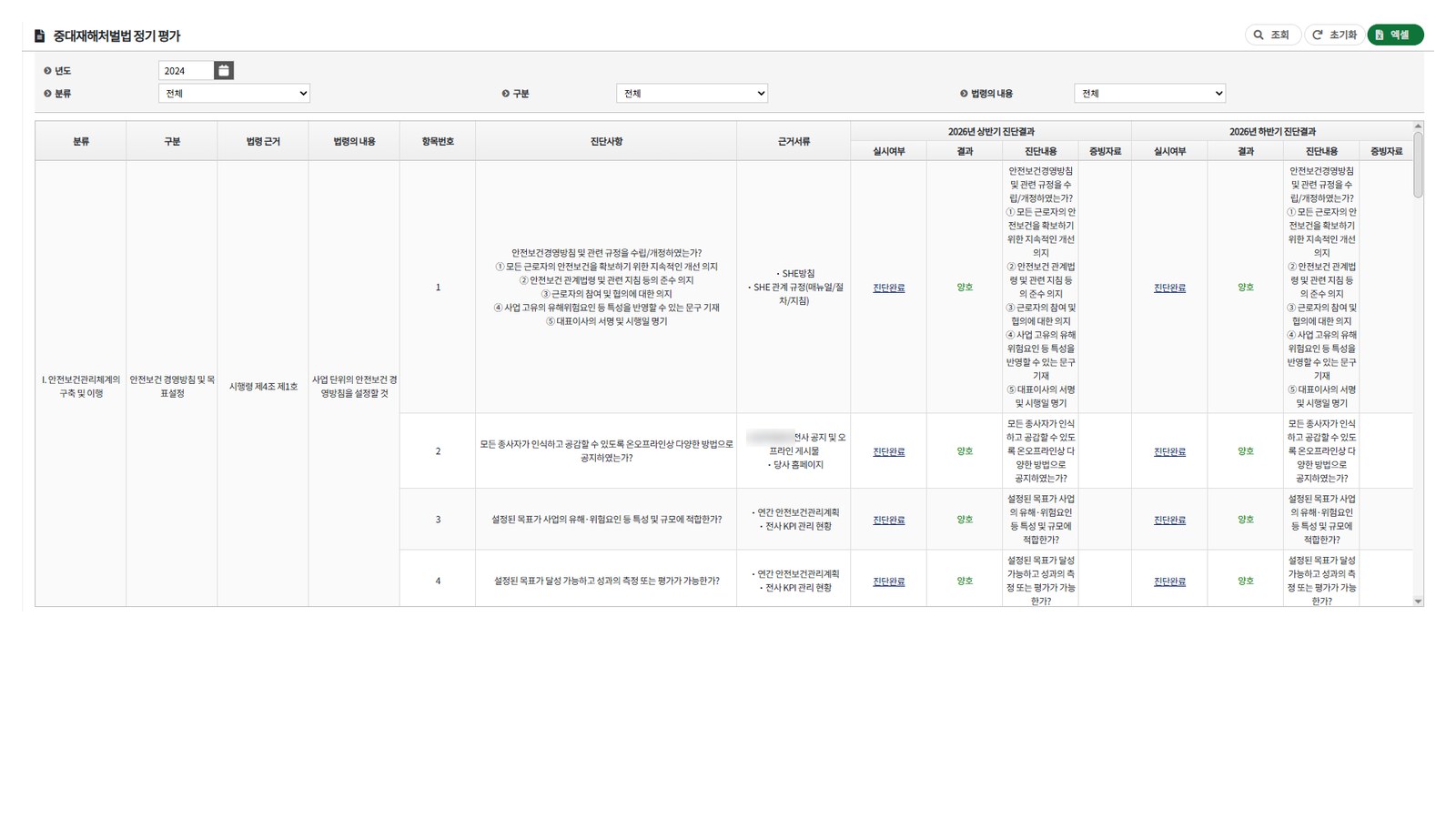The width and height of the screenshot is (1456, 819).
Task: Open 진단완료 link for item 3 상반기
Action: click(x=889, y=520)
